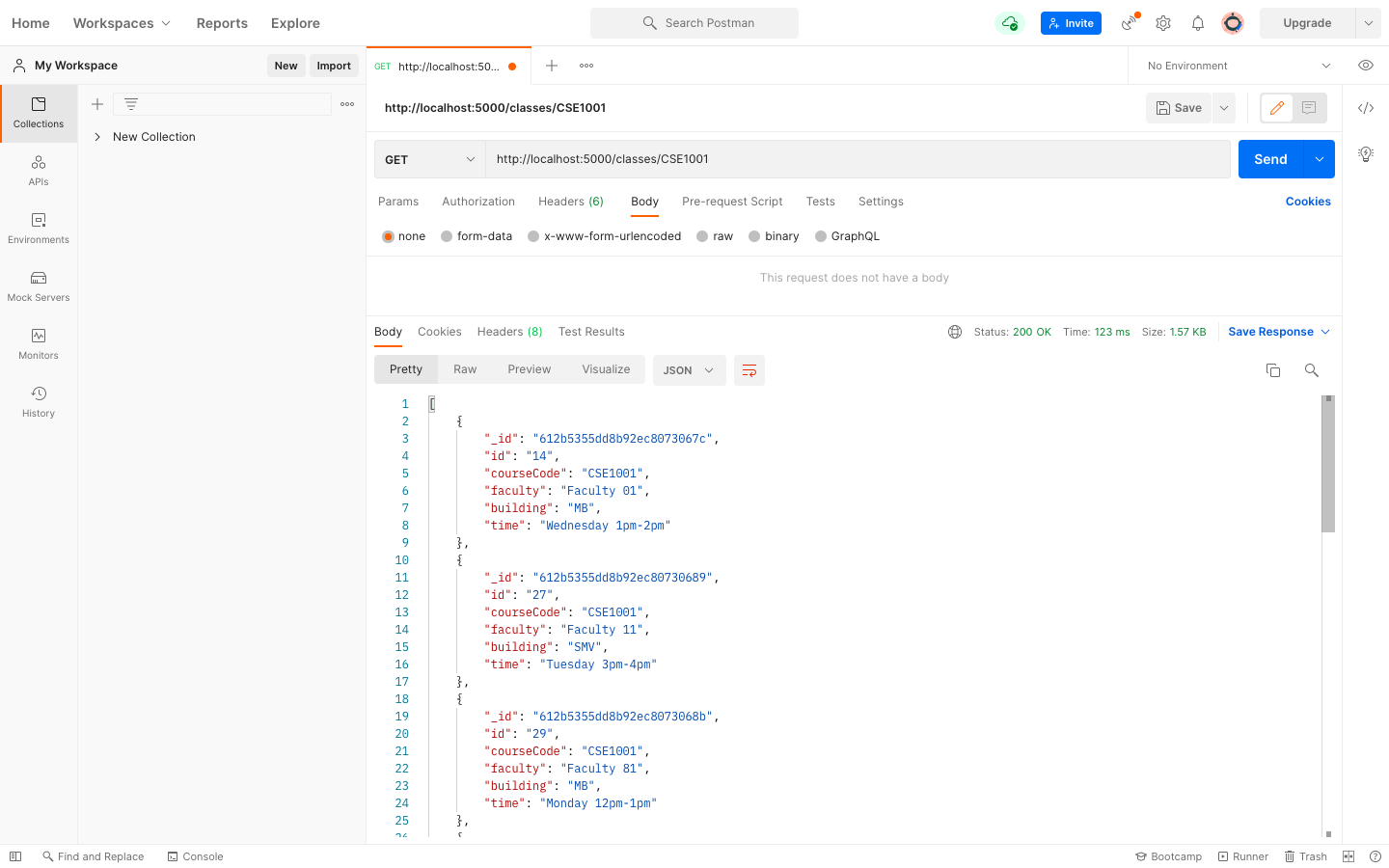Viewport: 1389px width, 868px height.
Task: Send the request
Action: point(1270,158)
